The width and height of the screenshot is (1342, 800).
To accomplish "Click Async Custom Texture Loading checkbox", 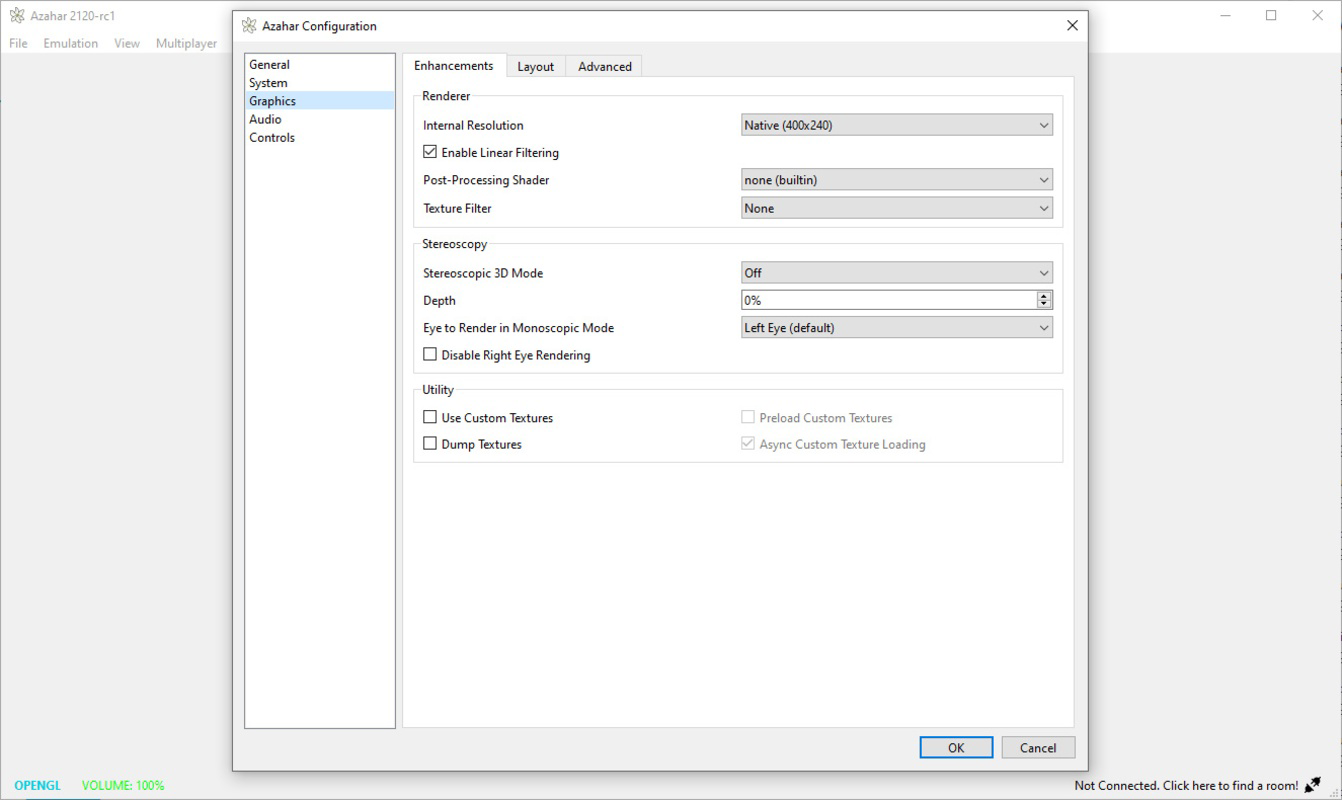I will click(748, 443).
